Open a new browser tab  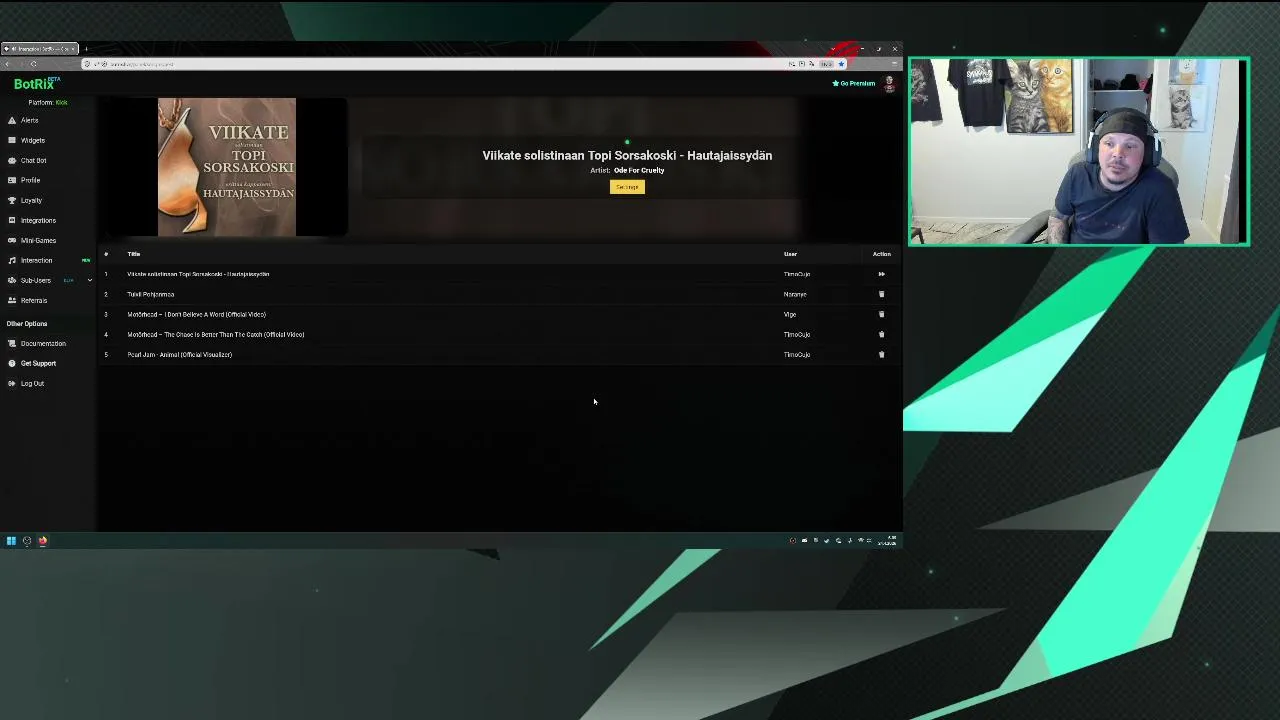(86, 48)
